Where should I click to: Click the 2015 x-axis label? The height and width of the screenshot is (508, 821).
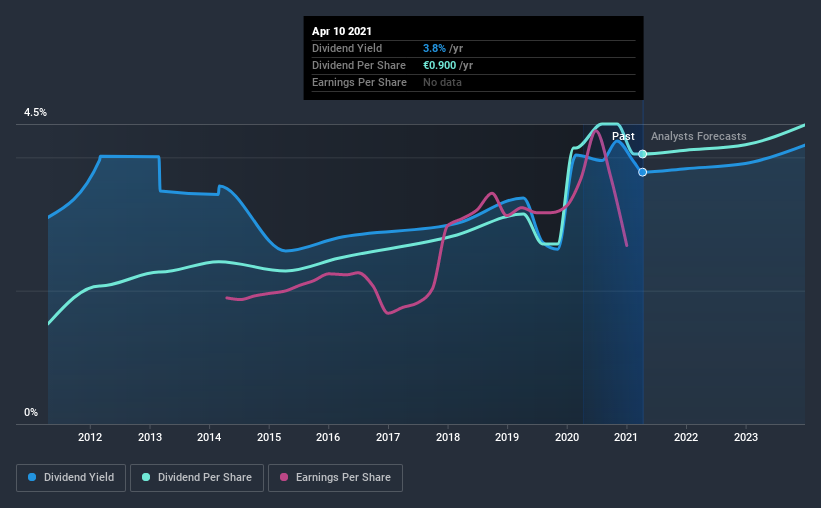pyautogui.click(x=269, y=437)
